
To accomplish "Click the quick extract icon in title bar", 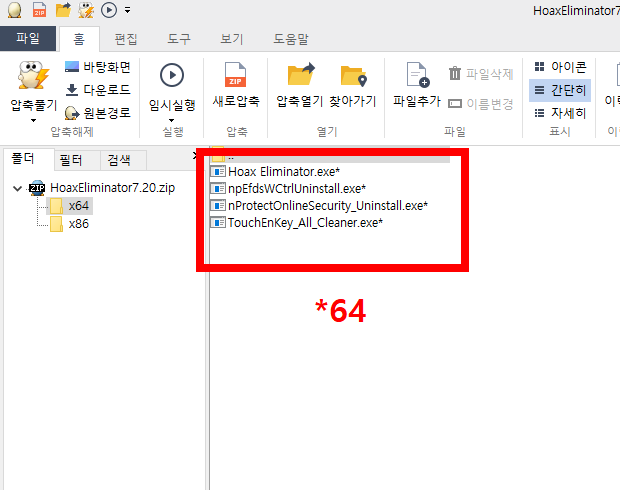I will pyautogui.click(x=86, y=10).
